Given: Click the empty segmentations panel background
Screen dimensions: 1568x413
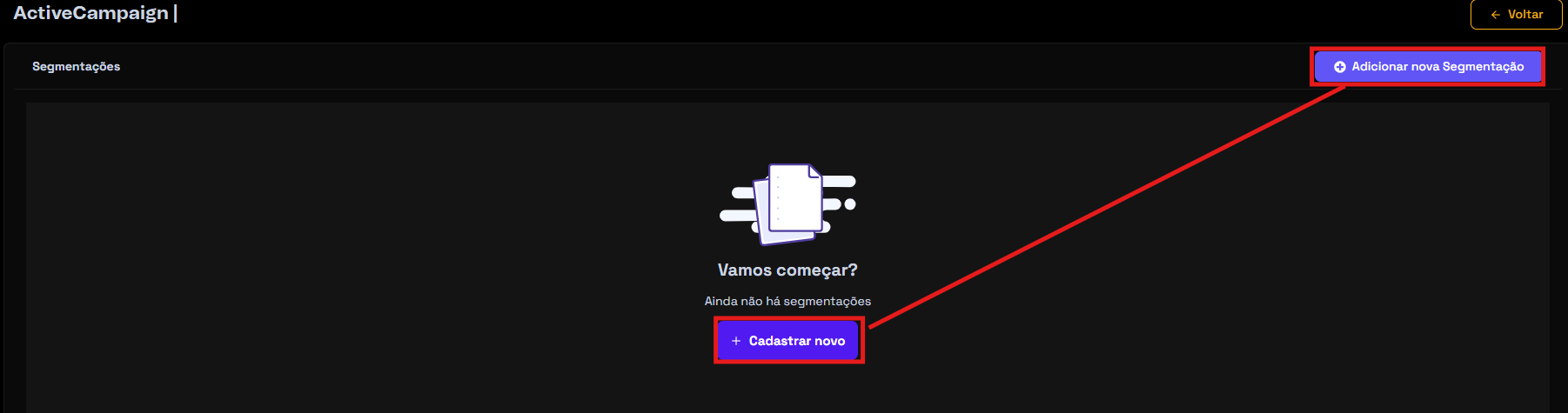Looking at the screenshot, I should [348, 261].
